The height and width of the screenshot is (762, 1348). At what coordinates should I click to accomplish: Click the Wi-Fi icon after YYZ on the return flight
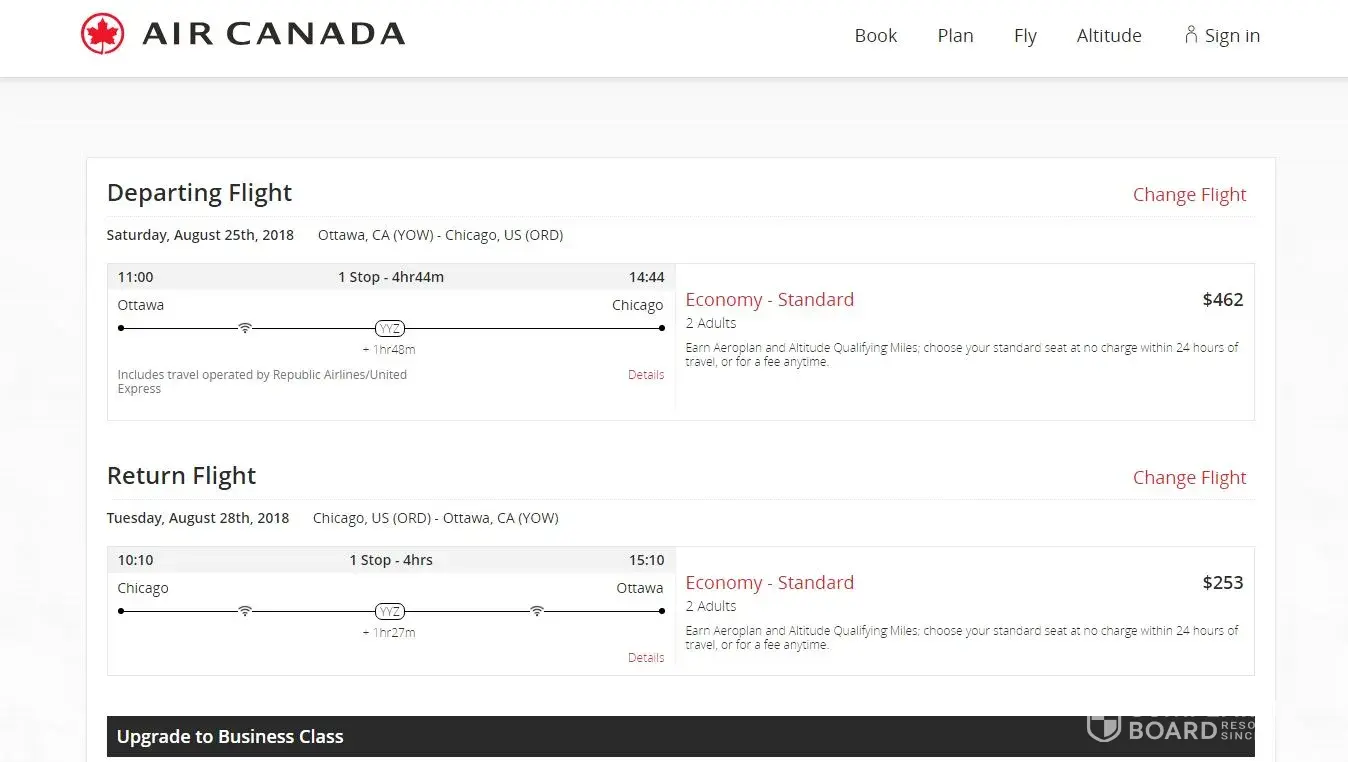coord(537,611)
